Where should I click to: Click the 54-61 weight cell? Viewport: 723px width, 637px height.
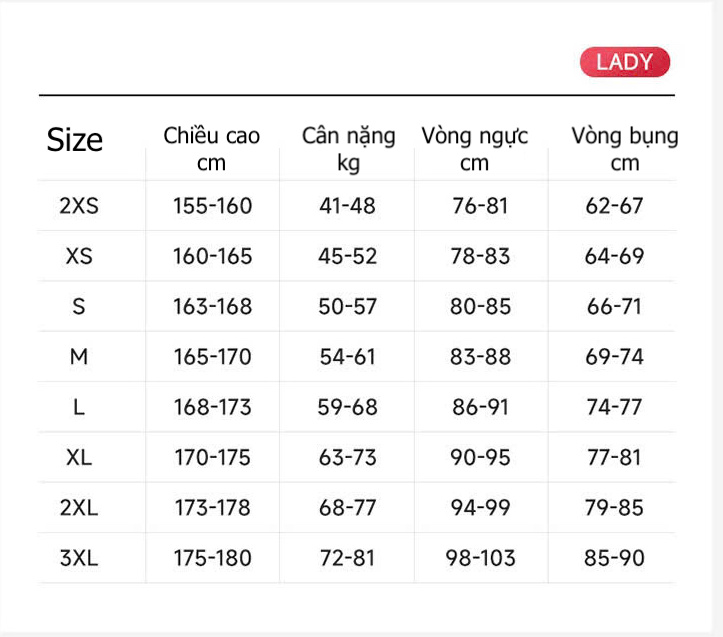348,357
